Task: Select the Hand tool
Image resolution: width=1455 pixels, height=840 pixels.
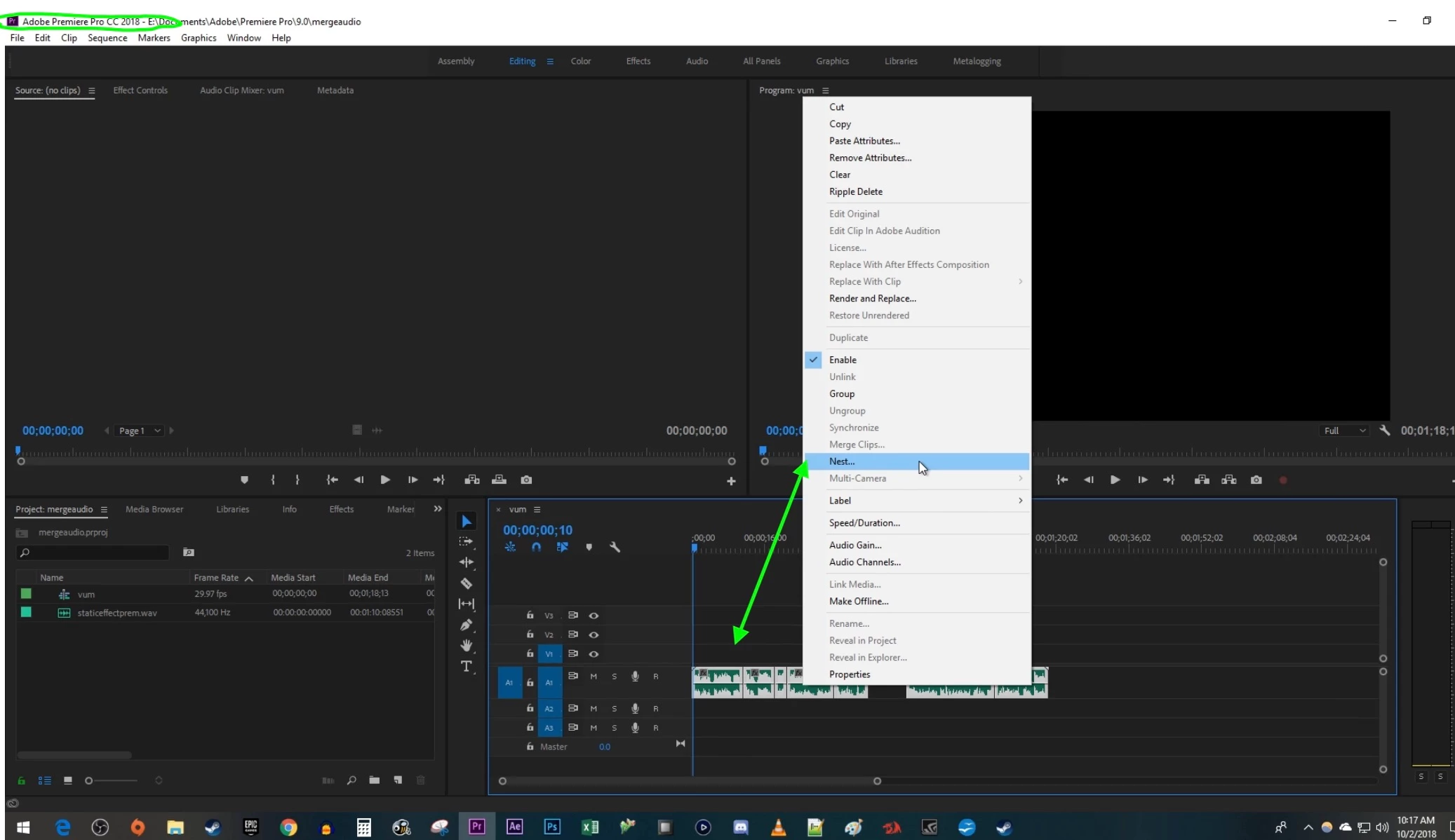Action: click(466, 645)
